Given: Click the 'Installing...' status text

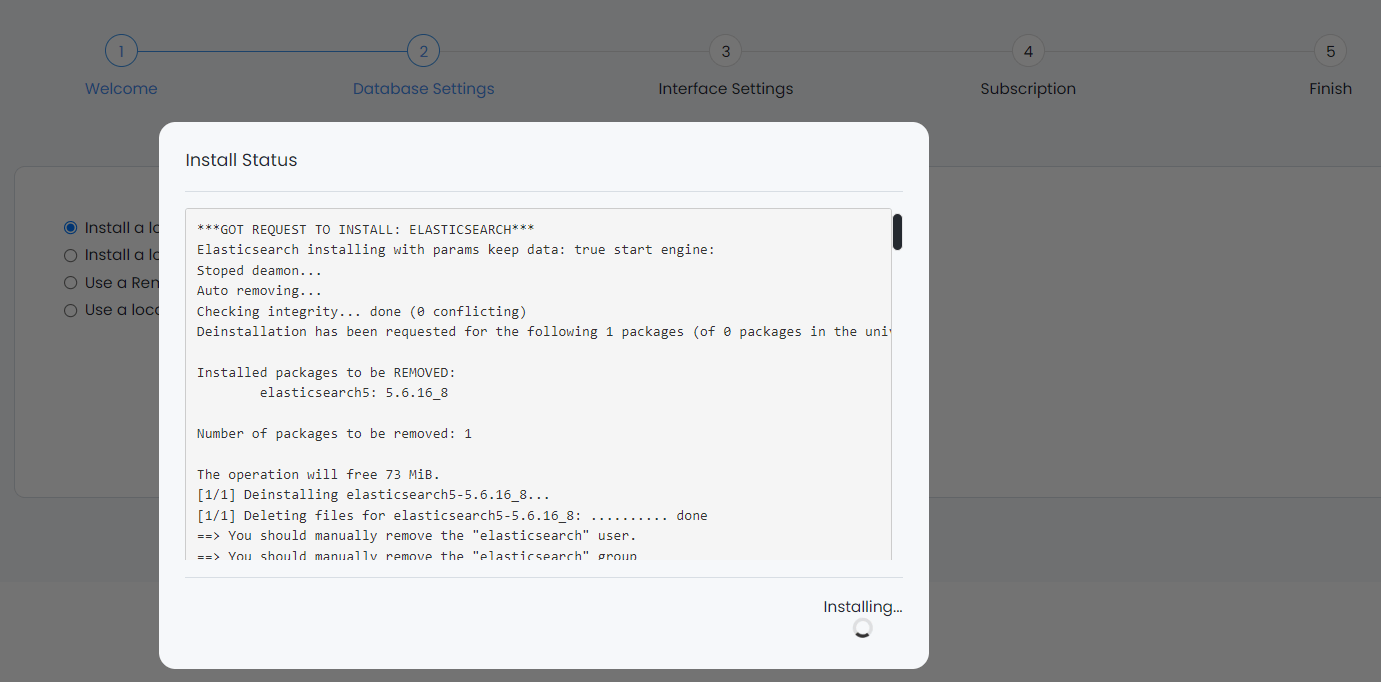Looking at the screenshot, I should 862,606.
